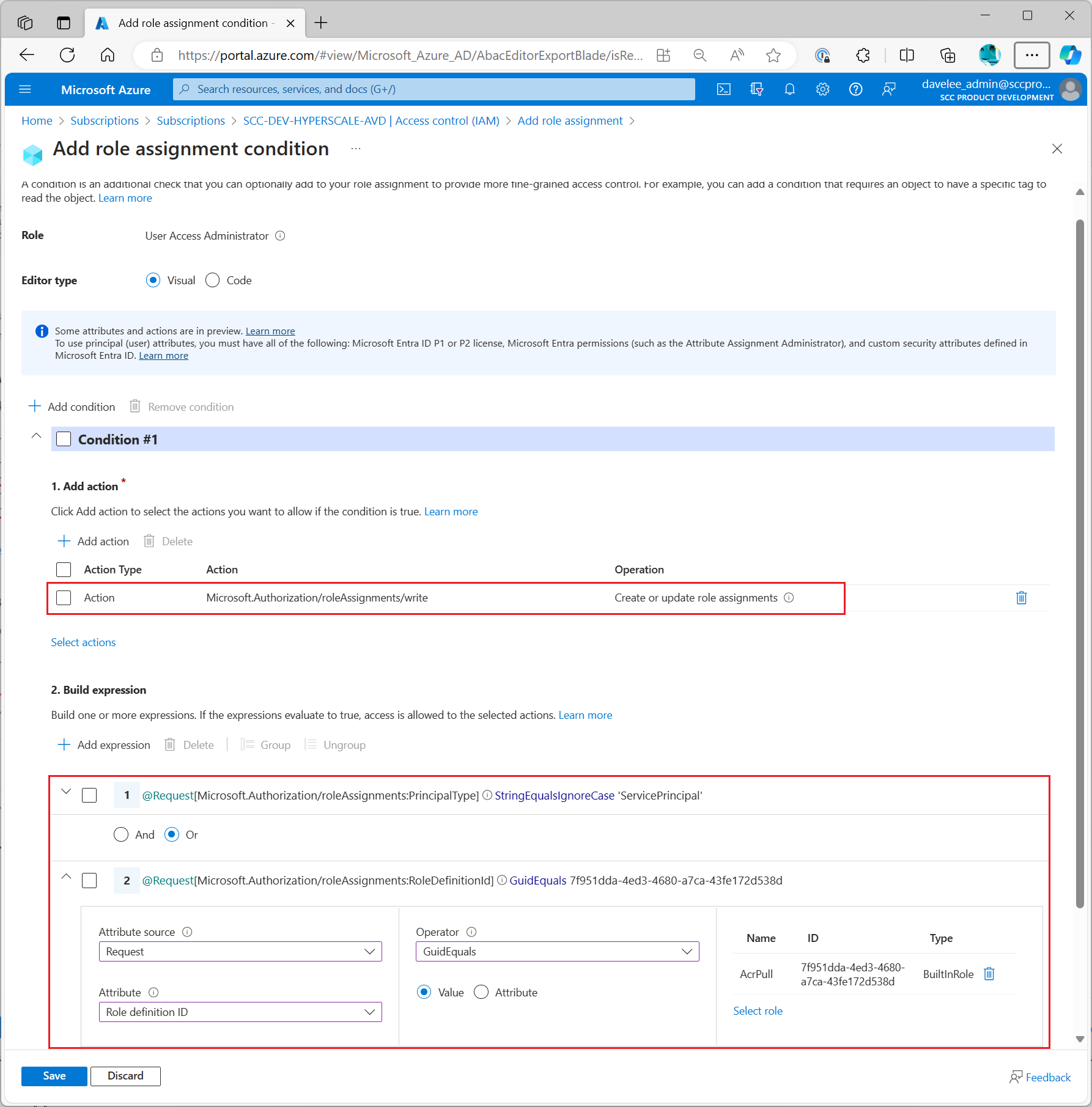This screenshot has height=1107, width=1092.
Task: Click the Add expression toolbar item
Action: (104, 745)
